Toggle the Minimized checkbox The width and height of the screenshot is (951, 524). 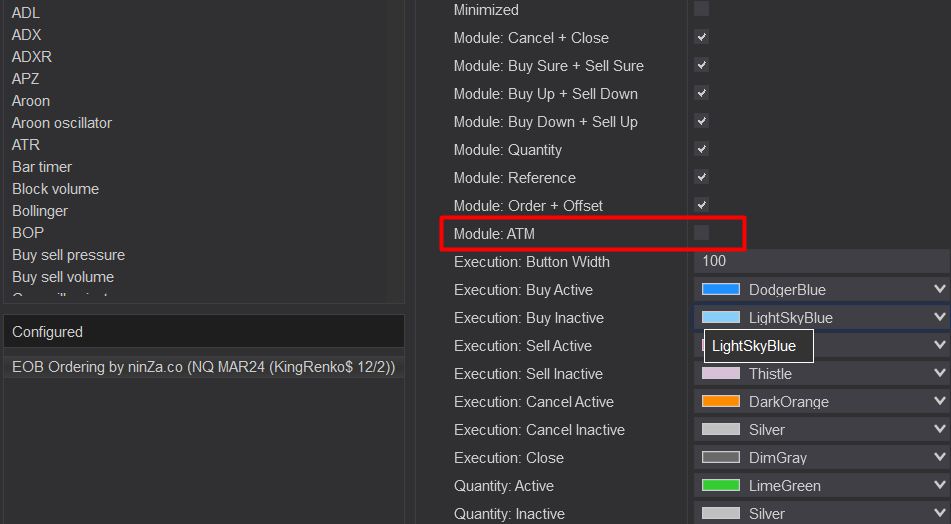pyautogui.click(x=702, y=9)
